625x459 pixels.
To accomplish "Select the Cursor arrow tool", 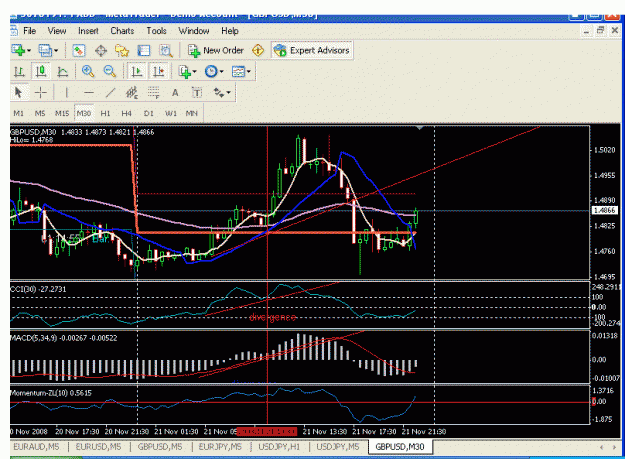I will pos(18,93).
